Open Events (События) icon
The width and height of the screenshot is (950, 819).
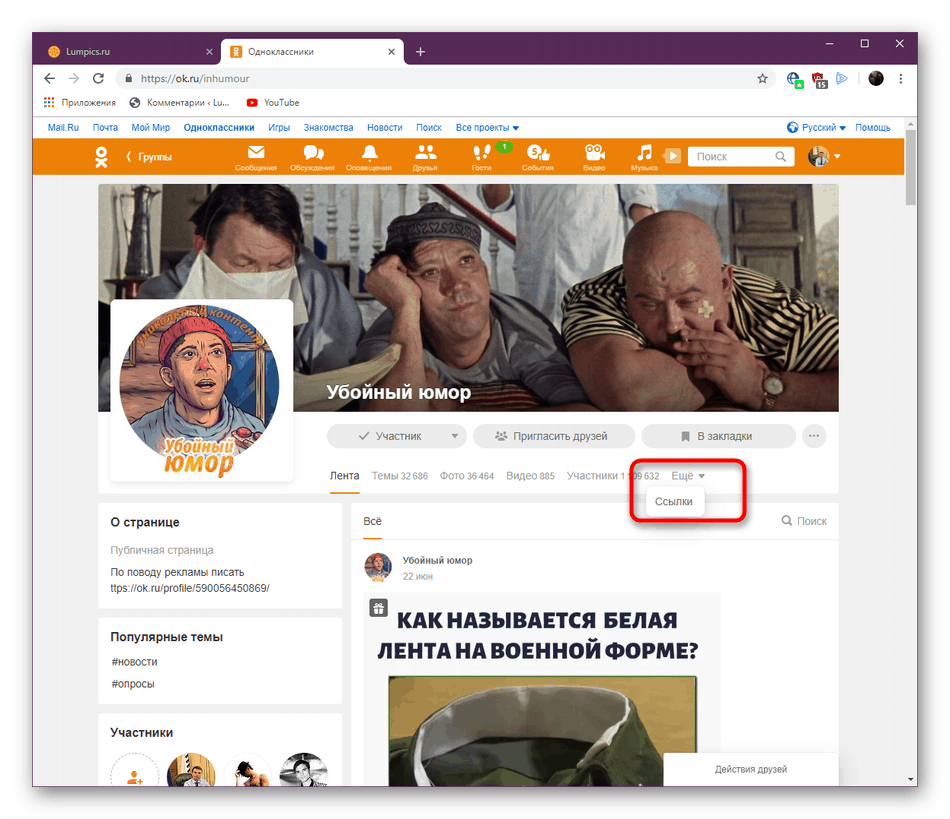(538, 157)
